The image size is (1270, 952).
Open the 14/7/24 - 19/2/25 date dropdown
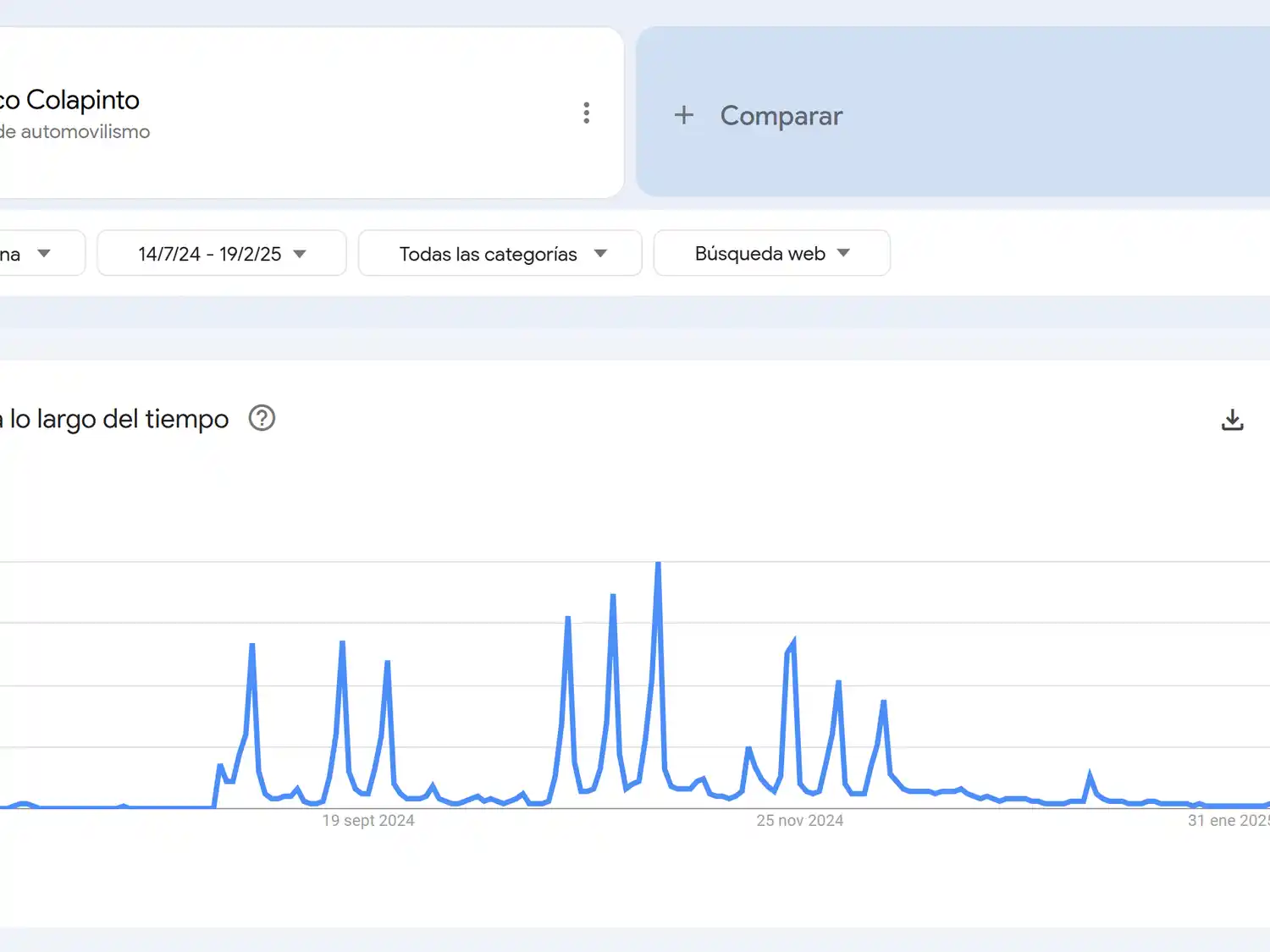coord(210,254)
